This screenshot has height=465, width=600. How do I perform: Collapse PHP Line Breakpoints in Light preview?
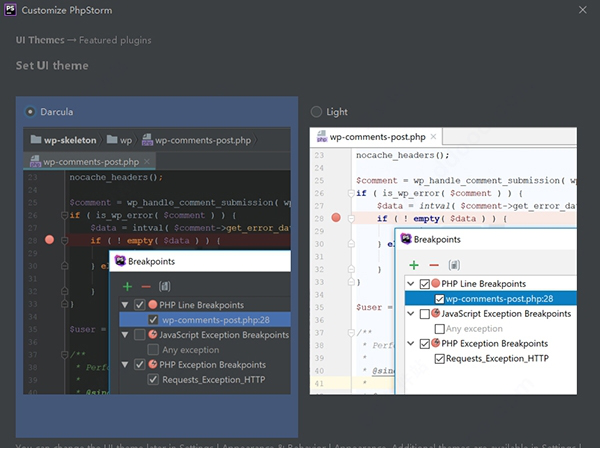point(411,284)
